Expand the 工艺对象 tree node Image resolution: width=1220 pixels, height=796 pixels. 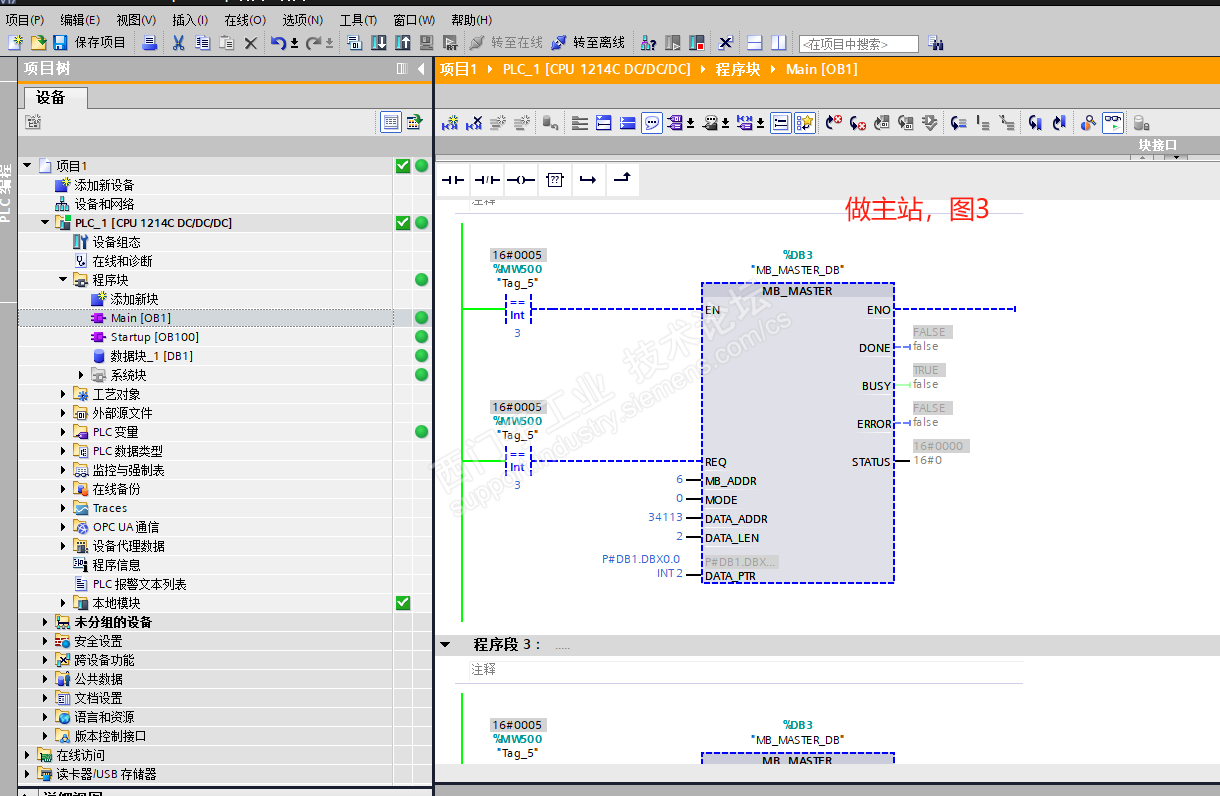click(64, 394)
